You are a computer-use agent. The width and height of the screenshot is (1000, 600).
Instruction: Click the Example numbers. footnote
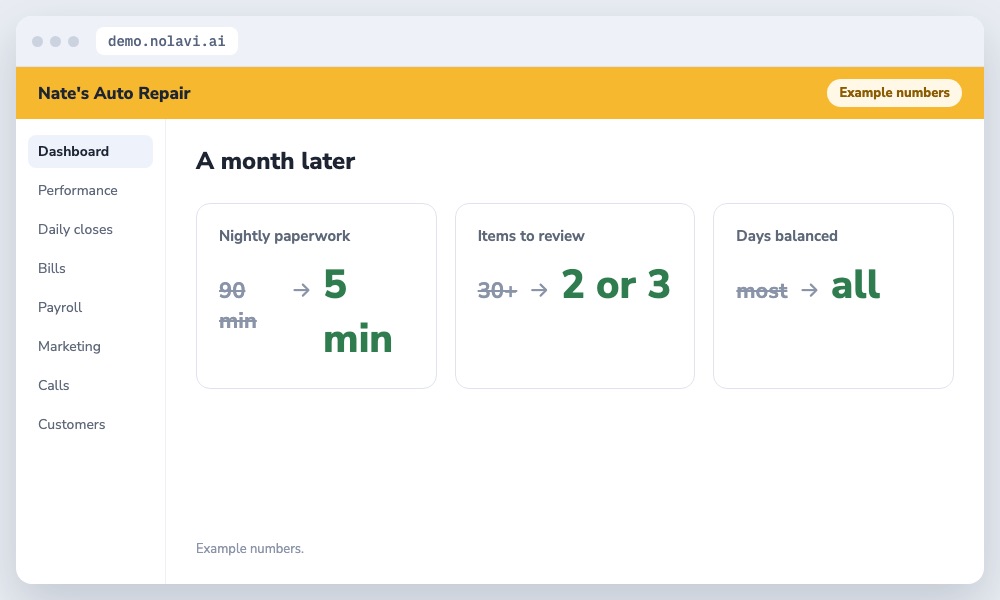249,548
